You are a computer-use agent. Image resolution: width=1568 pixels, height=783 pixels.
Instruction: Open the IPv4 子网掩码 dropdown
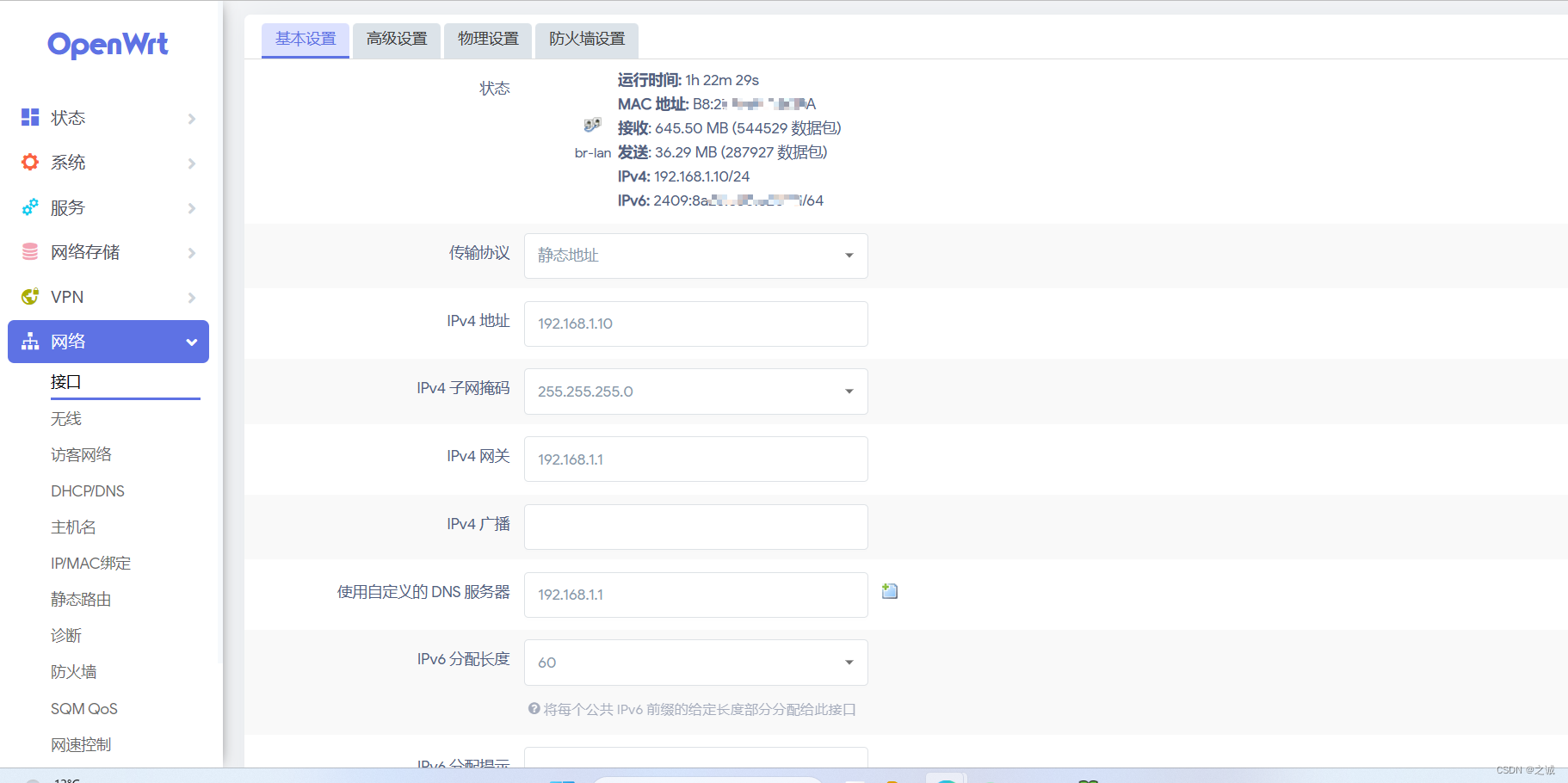pos(695,391)
